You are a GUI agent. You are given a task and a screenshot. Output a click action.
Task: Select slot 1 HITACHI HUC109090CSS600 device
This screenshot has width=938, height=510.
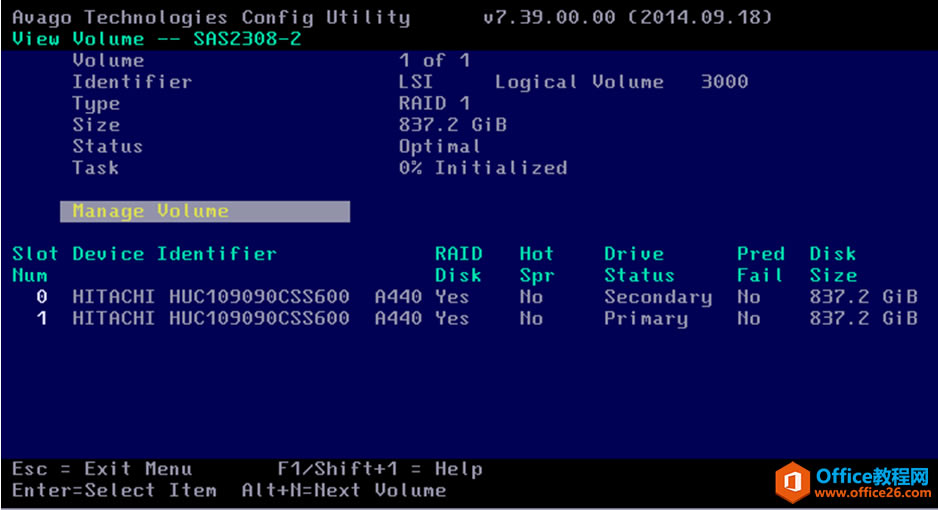[211, 319]
